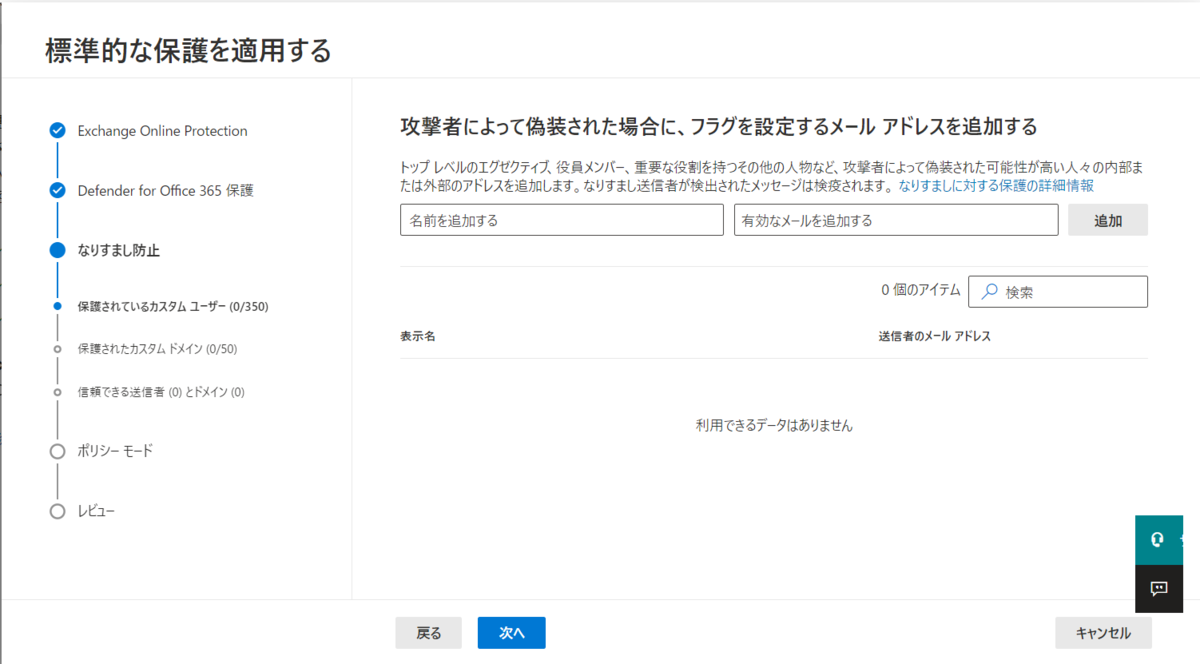Sort by the 表示名 column header

tap(417, 336)
